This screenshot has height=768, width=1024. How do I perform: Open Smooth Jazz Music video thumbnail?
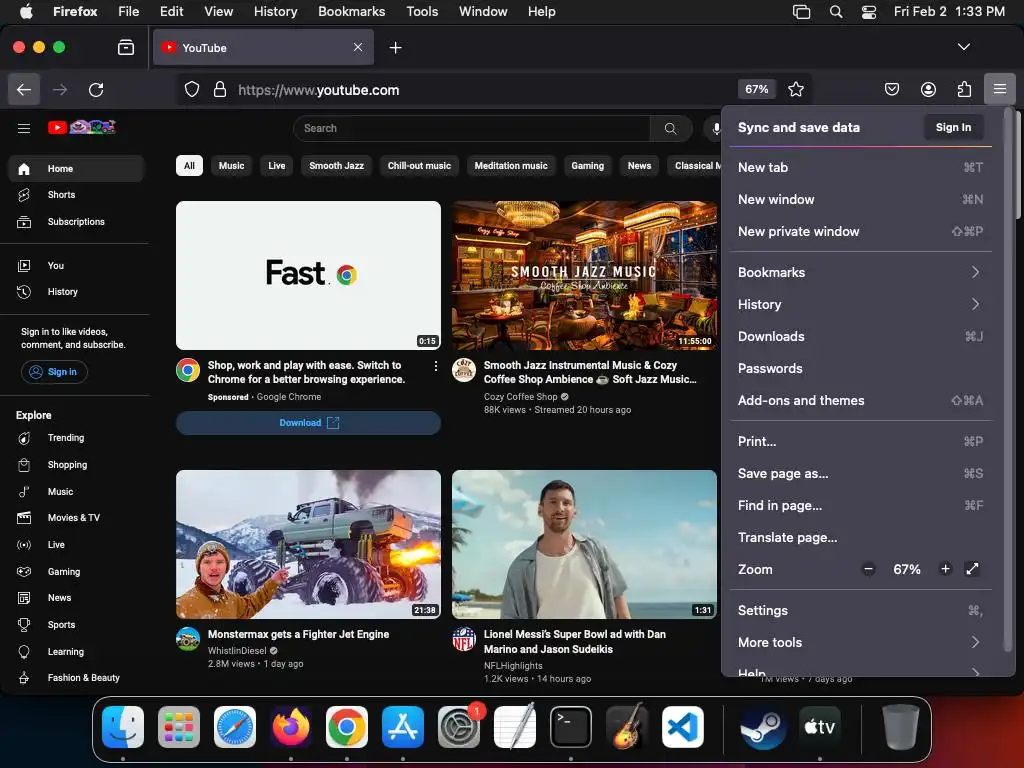[x=584, y=275]
